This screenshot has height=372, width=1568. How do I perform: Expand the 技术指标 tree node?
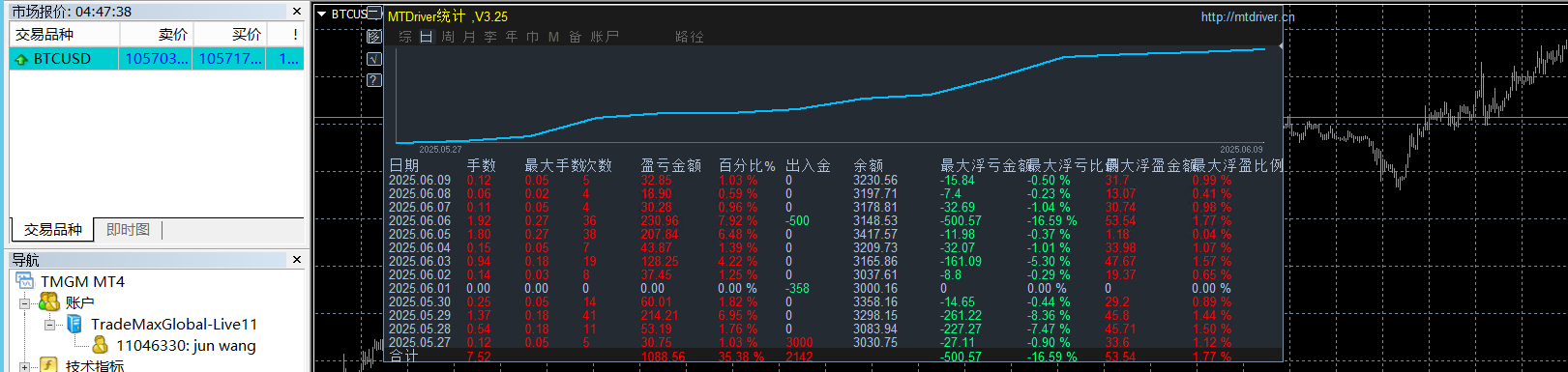(x=24, y=366)
